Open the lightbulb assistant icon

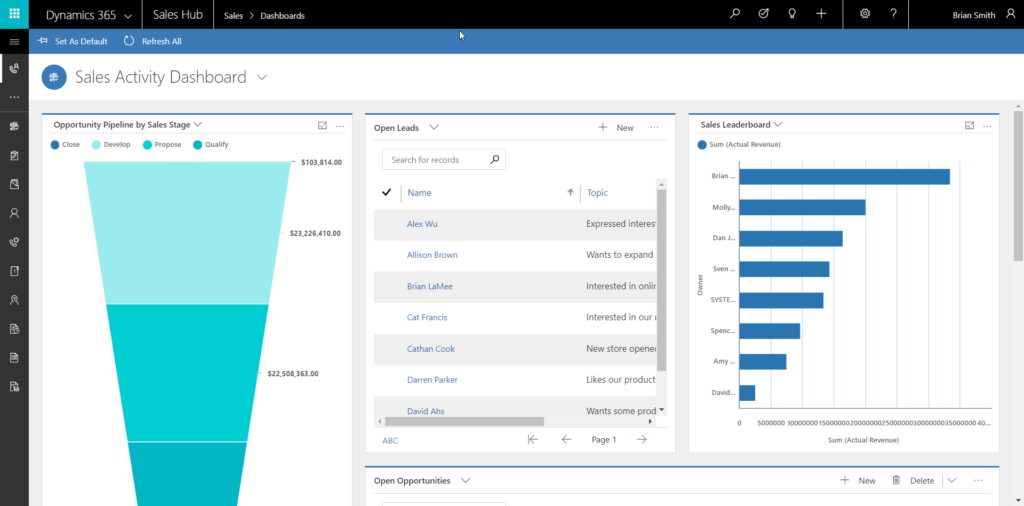792,14
